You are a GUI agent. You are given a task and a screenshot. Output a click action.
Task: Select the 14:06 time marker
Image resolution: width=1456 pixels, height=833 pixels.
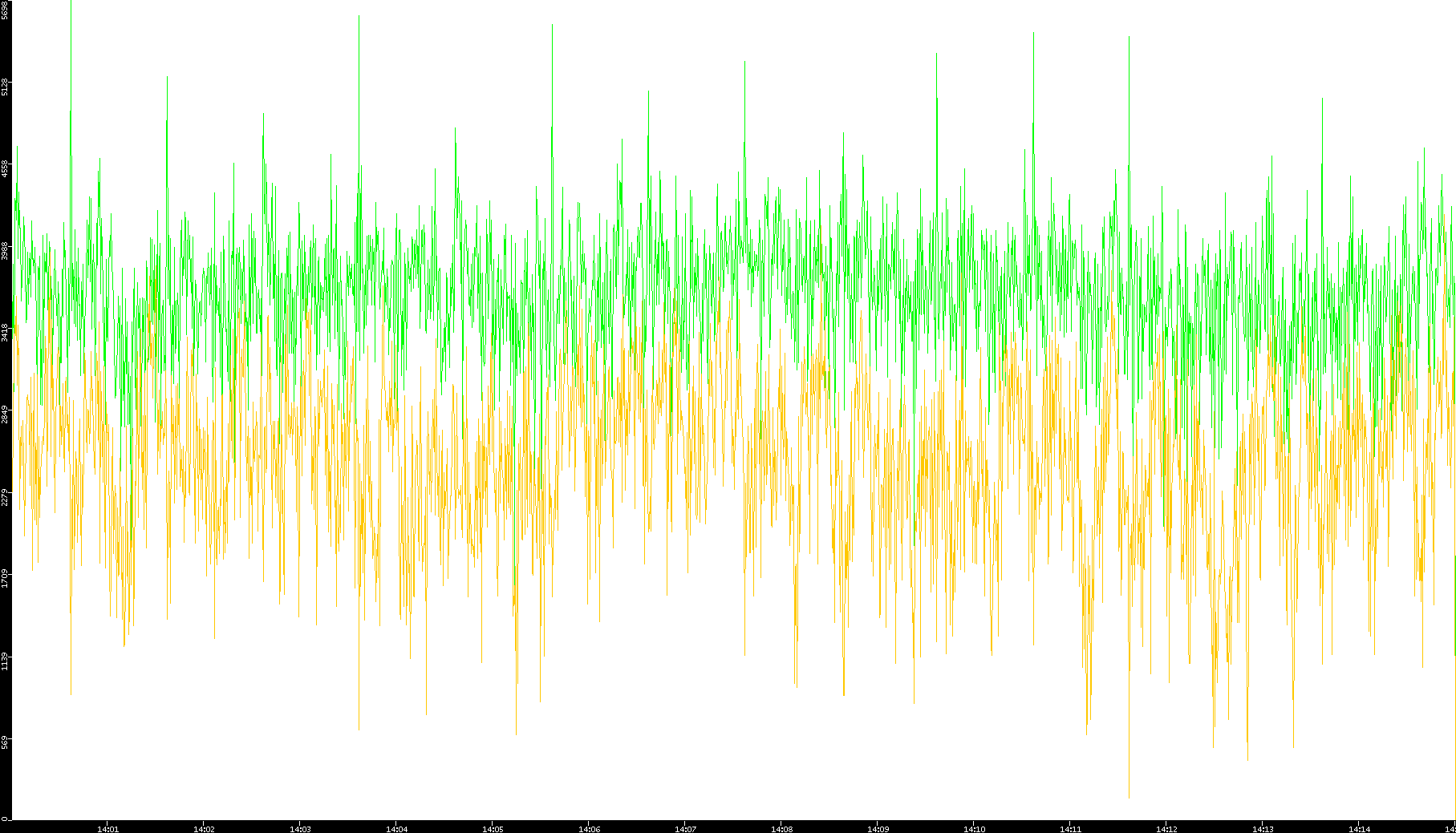click(589, 828)
